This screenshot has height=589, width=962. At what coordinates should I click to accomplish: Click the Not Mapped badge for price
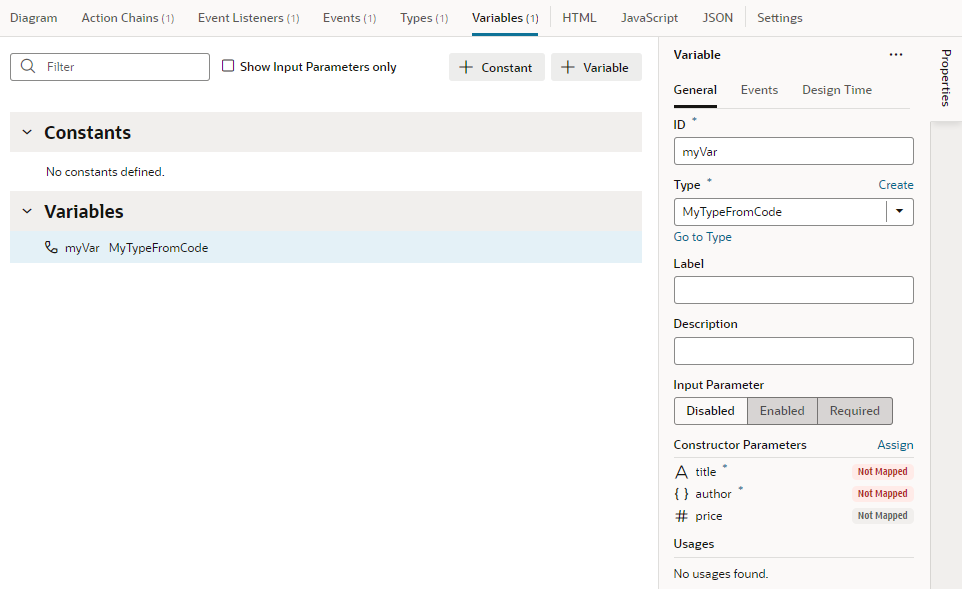pyautogui.click(x=882, y=515)
